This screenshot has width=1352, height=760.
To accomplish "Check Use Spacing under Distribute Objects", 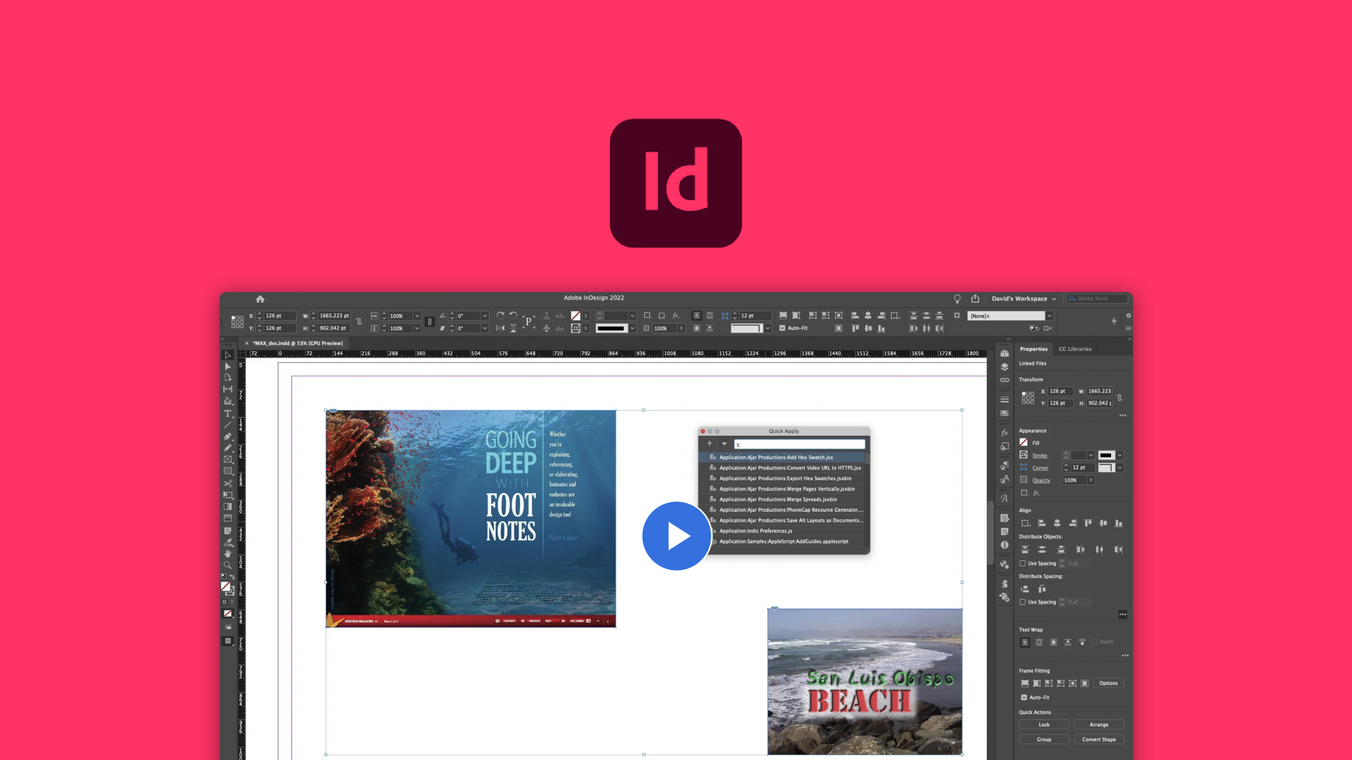I will [x=1021, y=563].
